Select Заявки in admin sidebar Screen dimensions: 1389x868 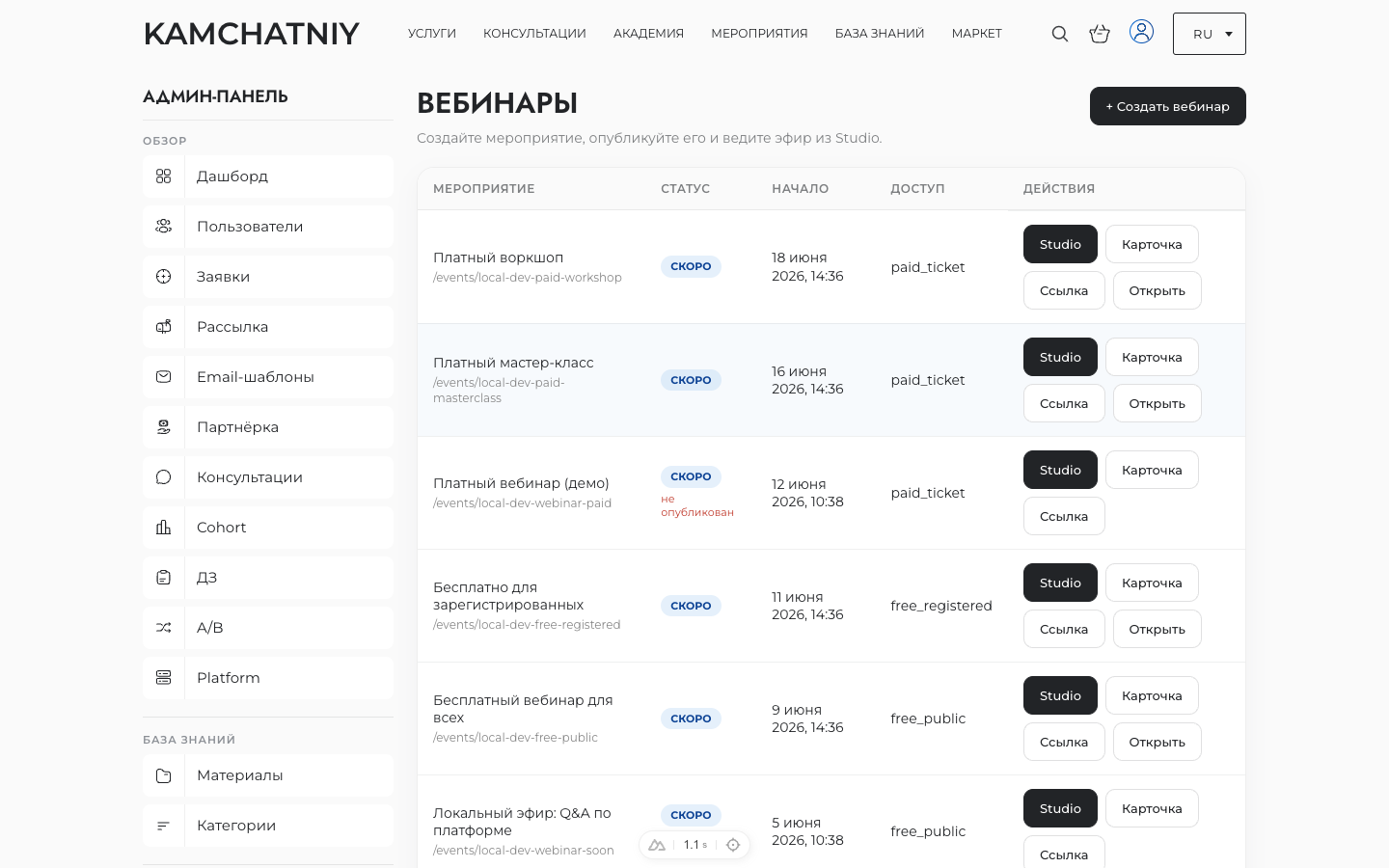click(x=268, y=277)
